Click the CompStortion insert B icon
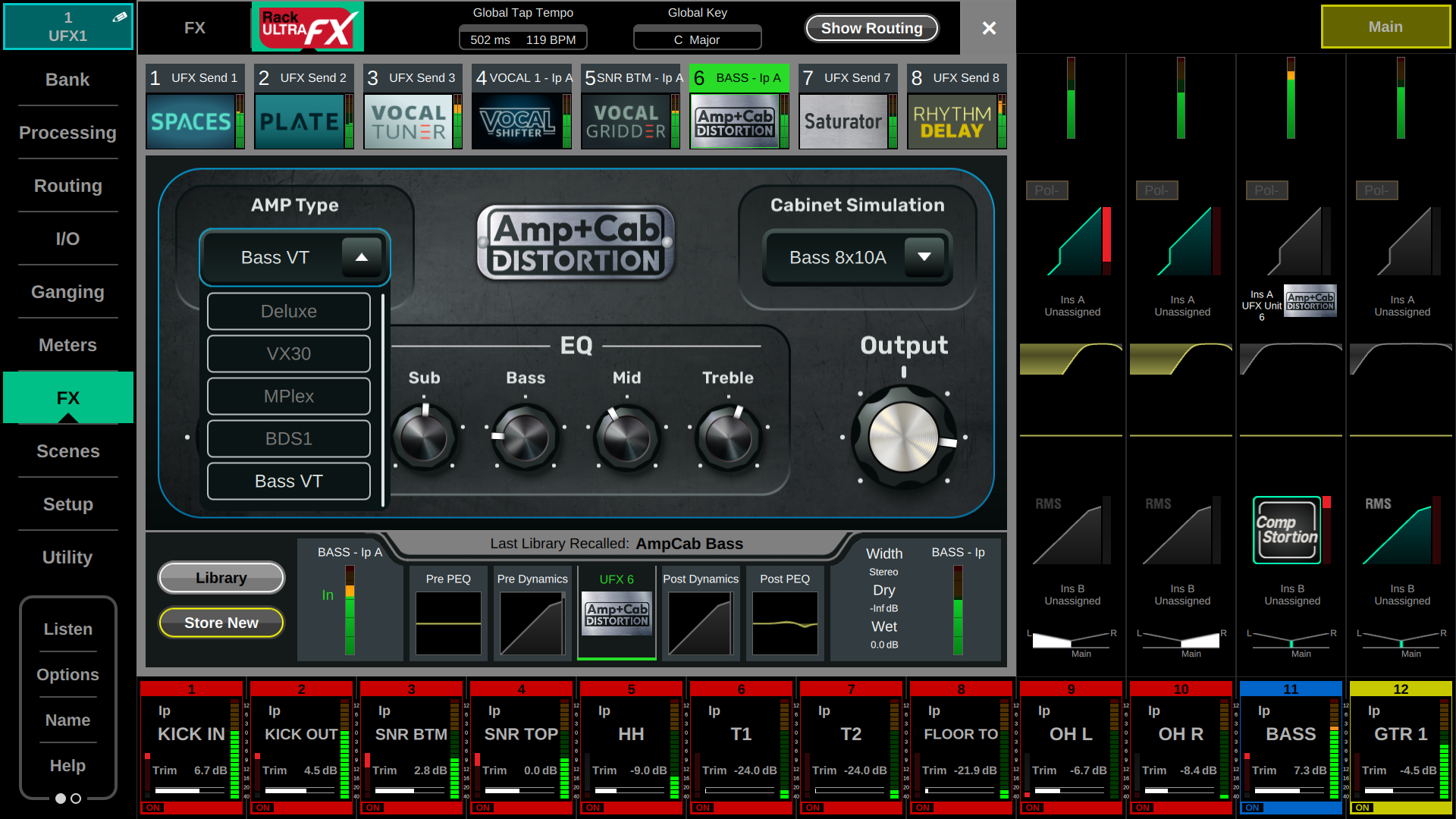Screen dimensions: 1456x819 point(1287,530)
